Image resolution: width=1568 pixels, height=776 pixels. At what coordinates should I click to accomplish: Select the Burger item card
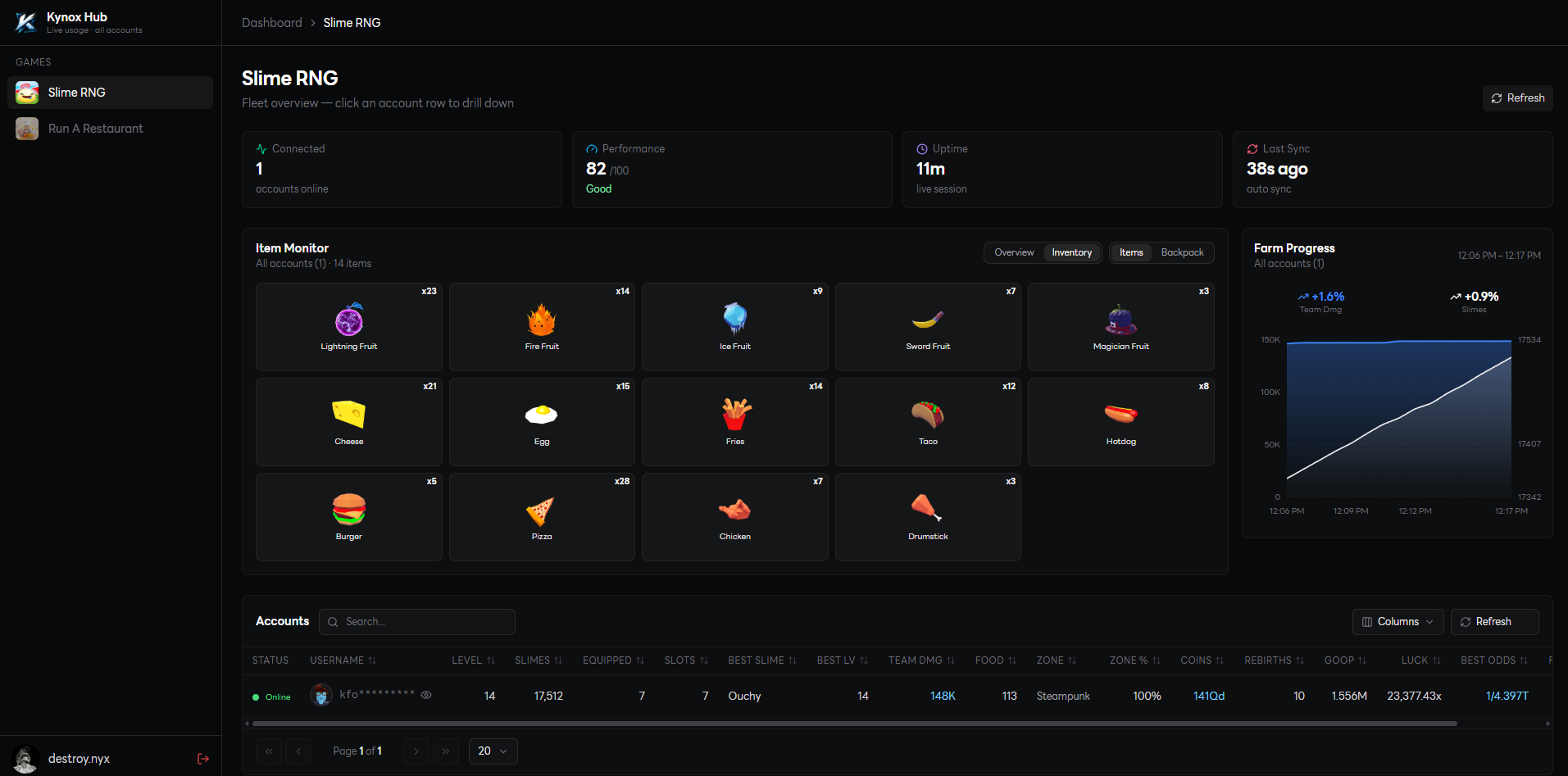click(349, 517)
